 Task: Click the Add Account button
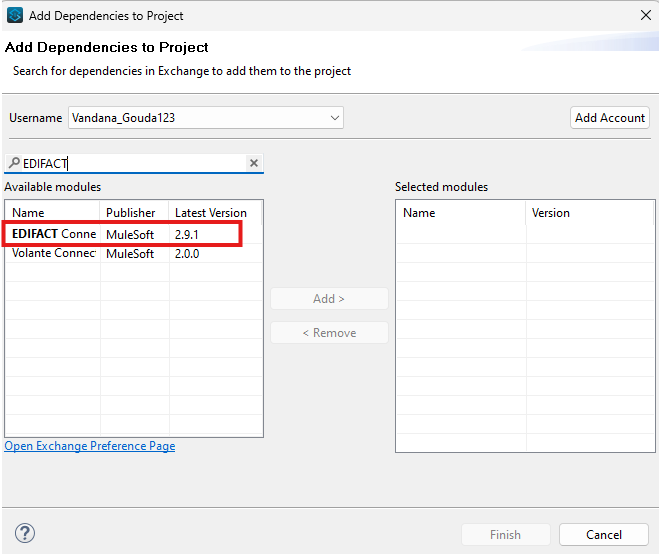click(x=609, y=118)
